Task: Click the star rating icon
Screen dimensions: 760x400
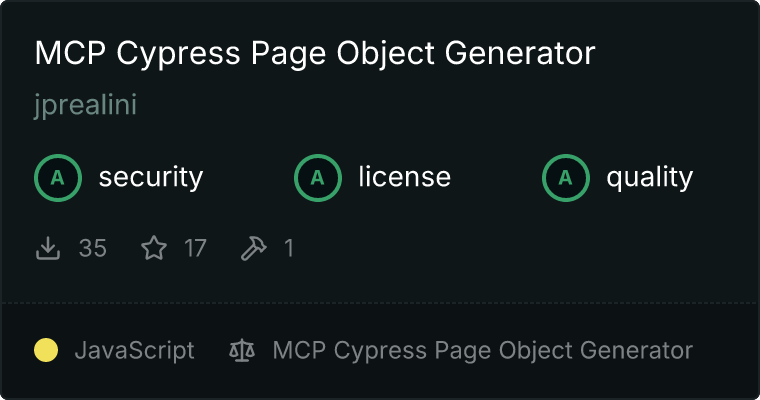Action: coord(154,248)
